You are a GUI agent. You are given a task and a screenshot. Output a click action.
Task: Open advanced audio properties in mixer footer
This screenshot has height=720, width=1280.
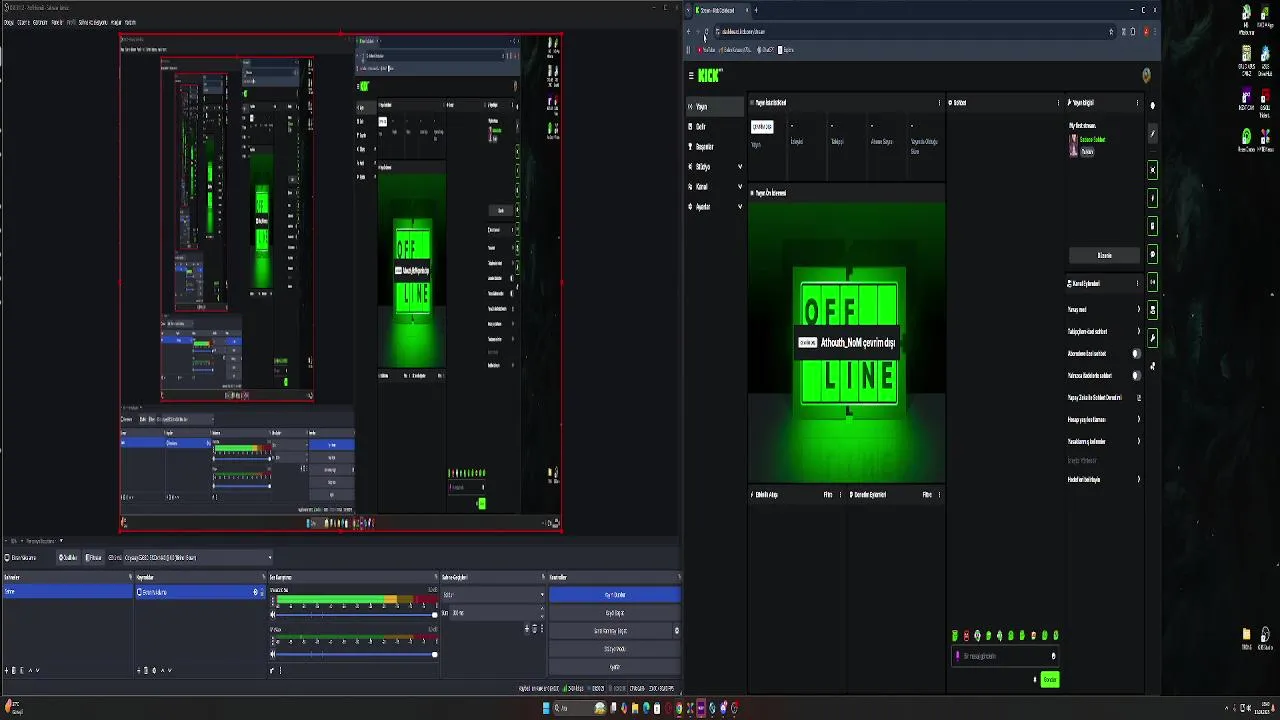(273, 670)
